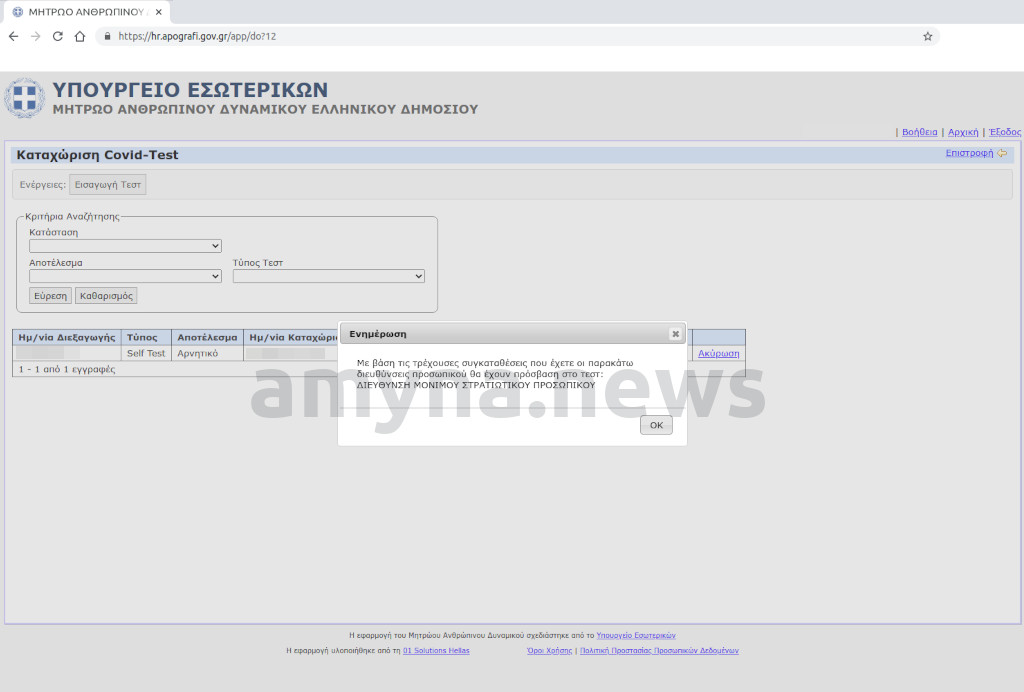Screen dimensions: 1024x692
Task: Open the Βοήθεια link
Action: coord(920,132)
